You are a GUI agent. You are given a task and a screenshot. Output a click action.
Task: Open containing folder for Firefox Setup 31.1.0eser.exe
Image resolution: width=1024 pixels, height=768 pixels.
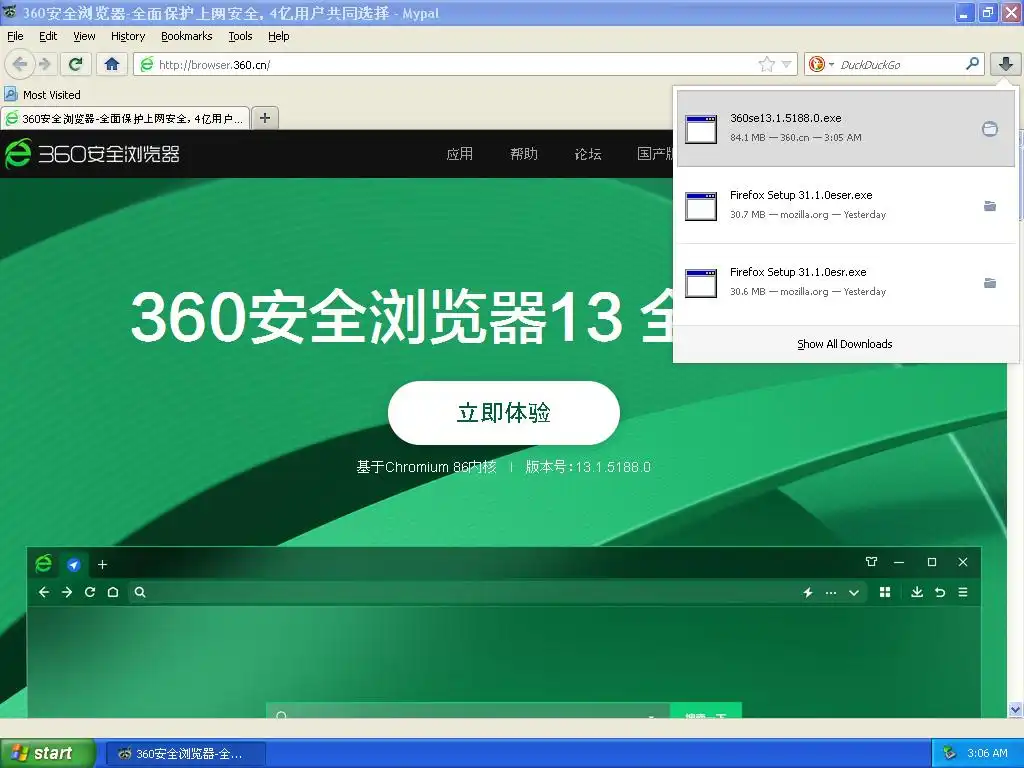989,206
